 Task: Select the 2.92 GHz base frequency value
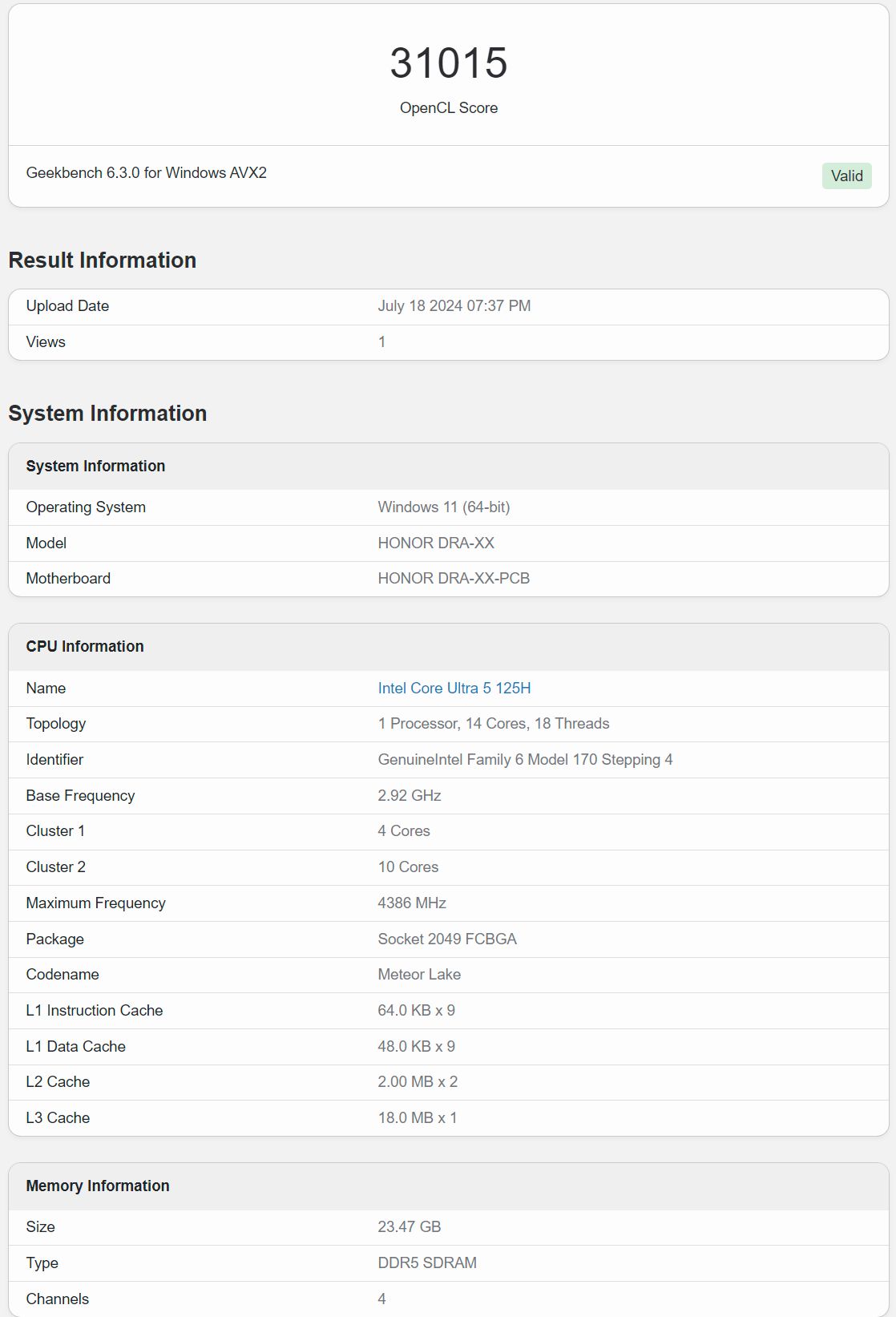pos(409,795)
